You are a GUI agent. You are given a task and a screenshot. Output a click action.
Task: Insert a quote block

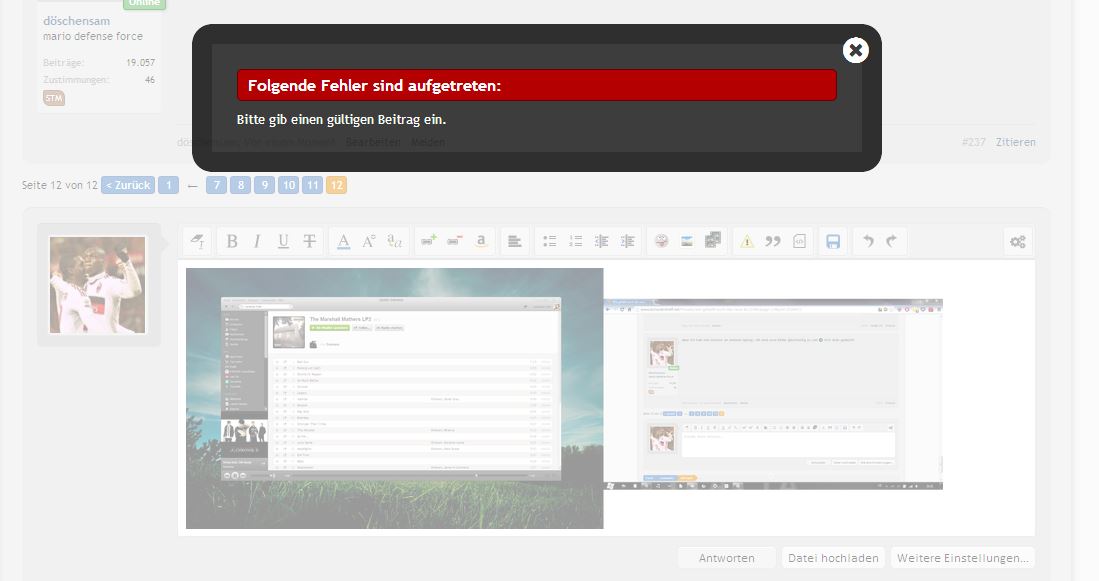pos(773,241)
